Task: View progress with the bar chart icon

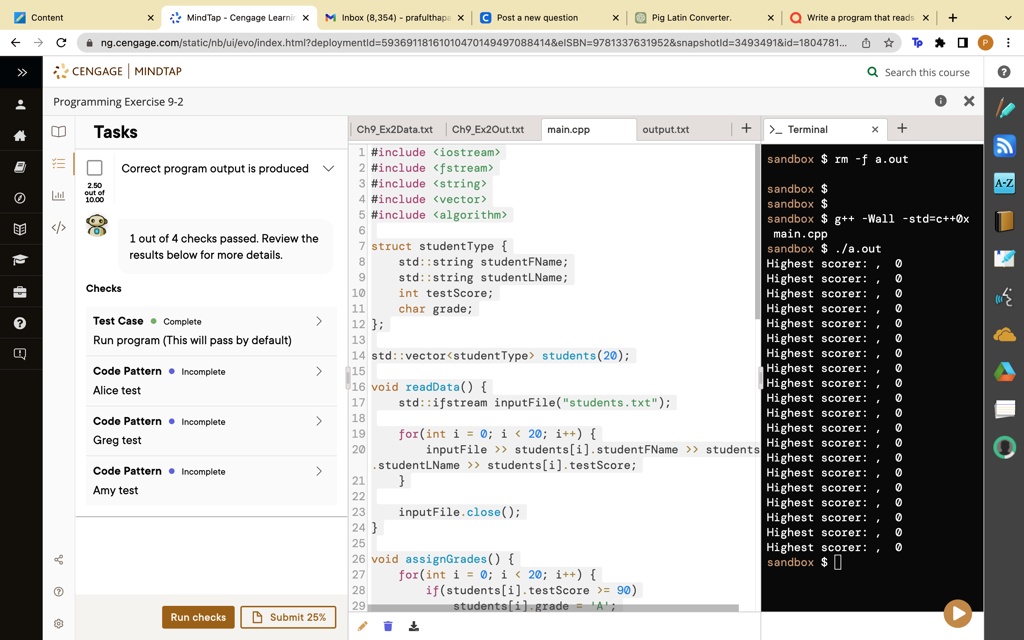Action: point(58,194)
